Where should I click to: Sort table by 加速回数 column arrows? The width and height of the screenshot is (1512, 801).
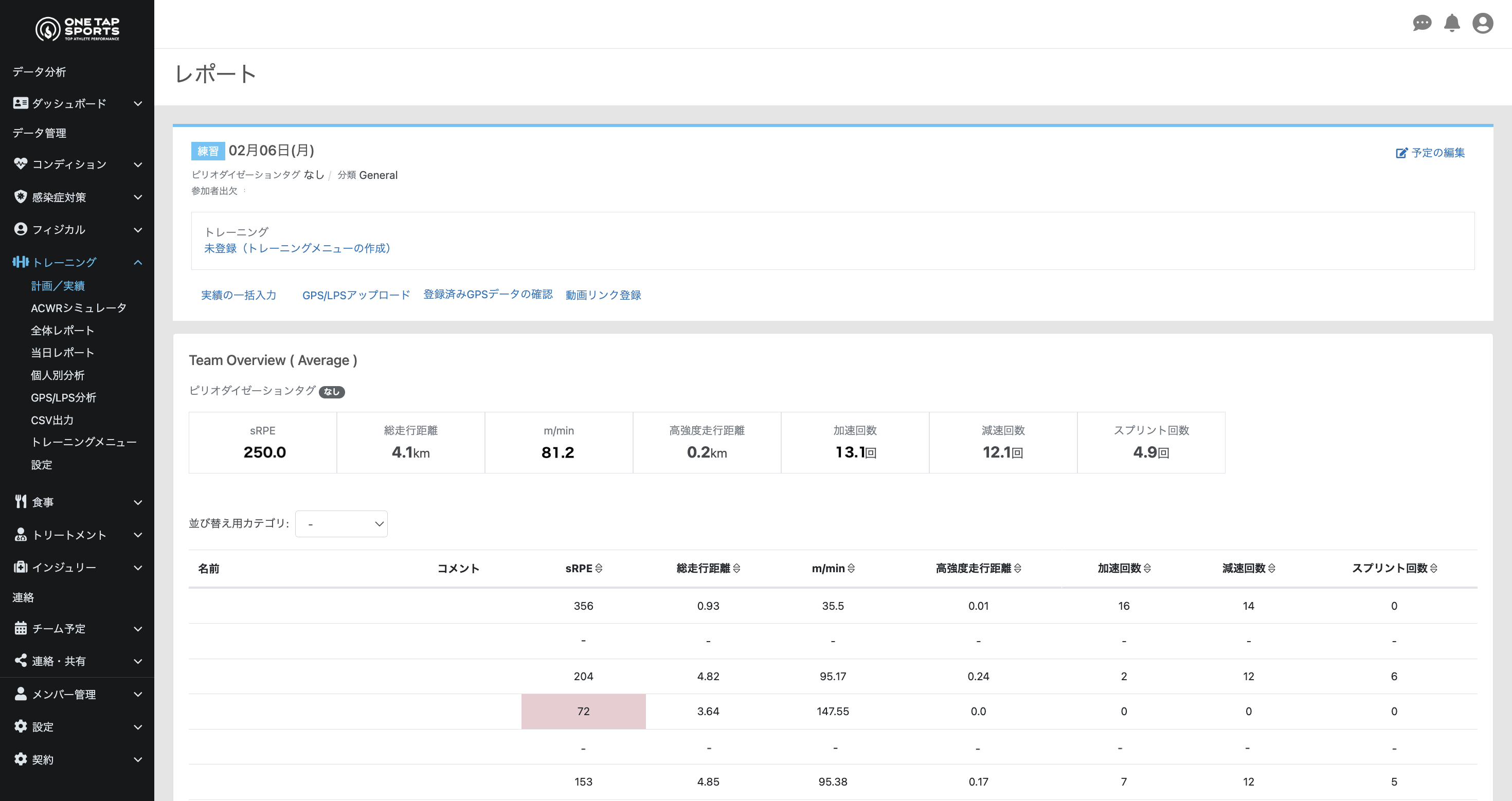[x=1147, y=568]
